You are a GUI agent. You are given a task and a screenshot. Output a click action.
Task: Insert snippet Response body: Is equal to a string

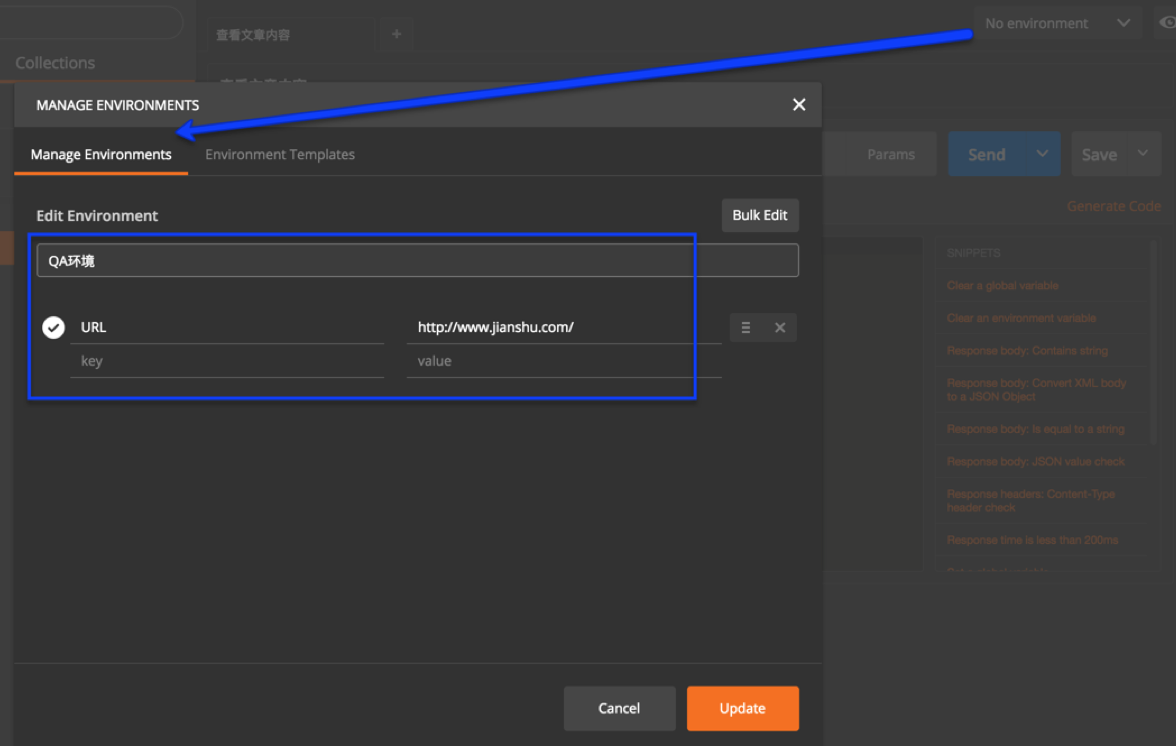click(1036, 429)
